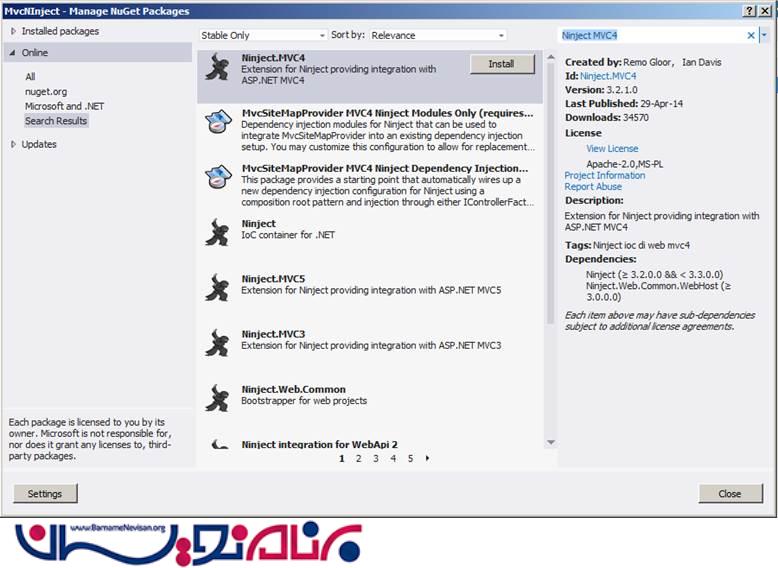Open the Project Information link
The image size is (778, 568).
click(x=604, y=175)
